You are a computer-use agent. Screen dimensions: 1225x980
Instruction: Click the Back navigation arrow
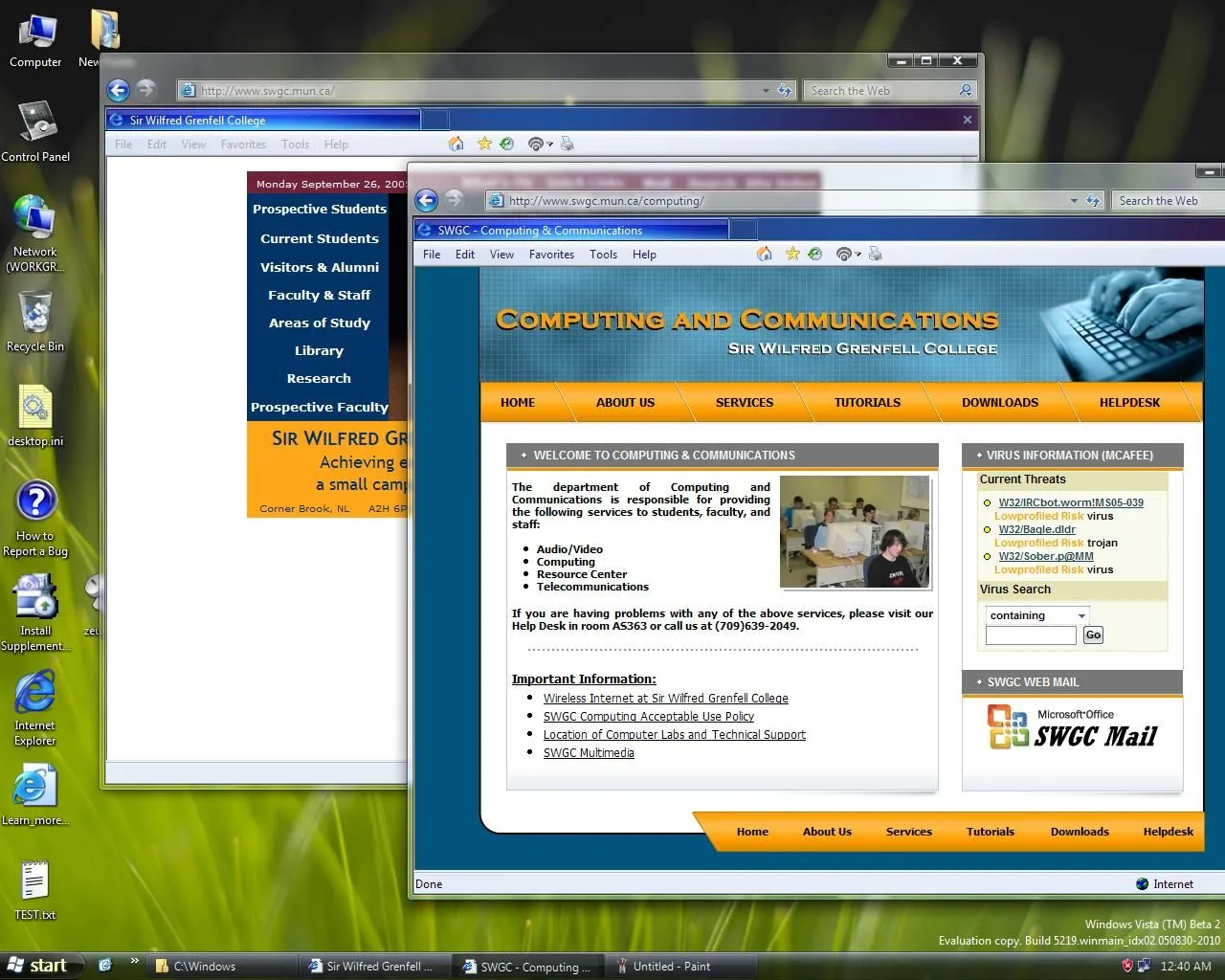coord(426,200)
